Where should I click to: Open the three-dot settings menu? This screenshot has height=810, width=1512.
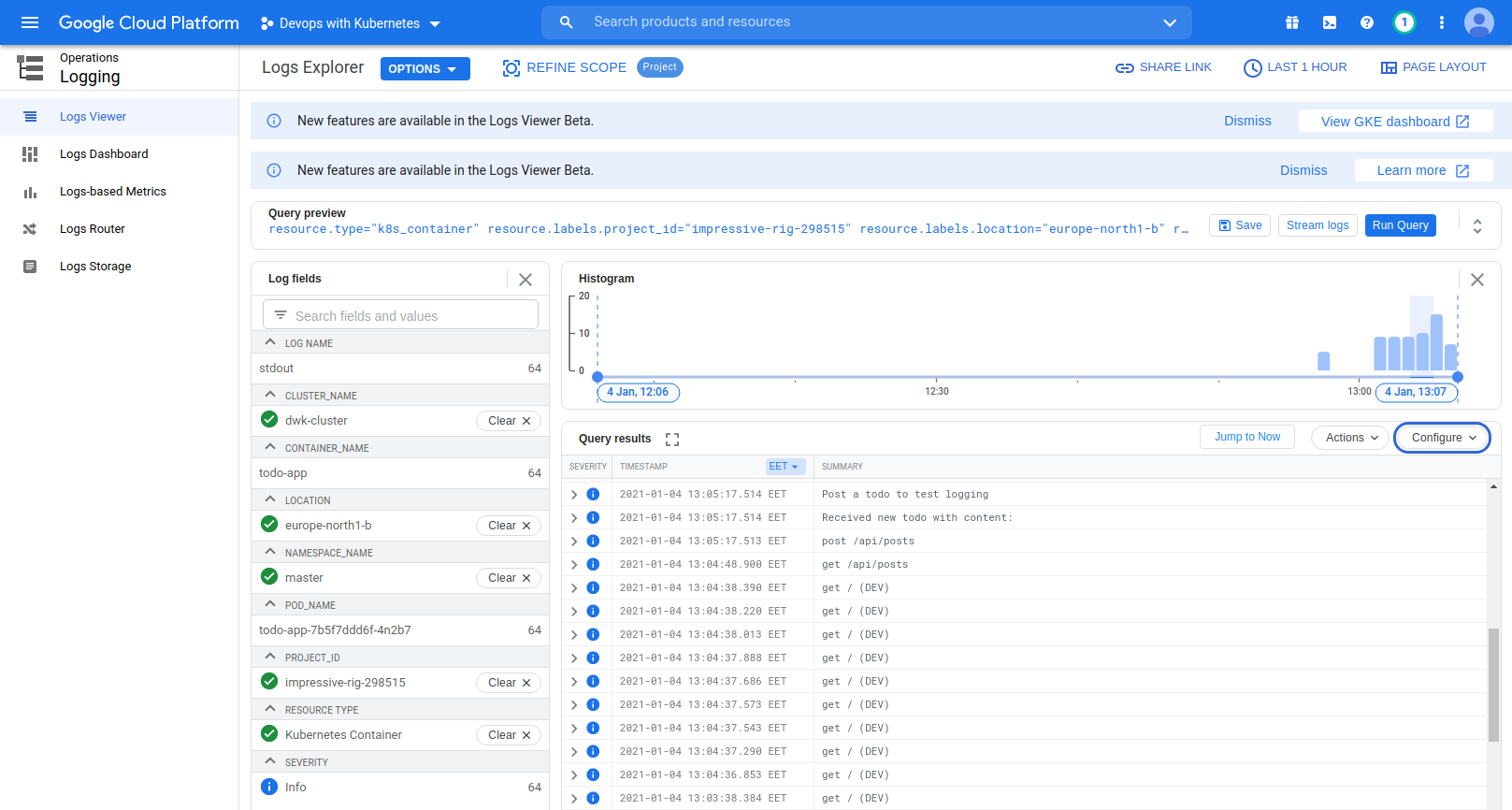pyautogui.click(x=1442, y=22)
